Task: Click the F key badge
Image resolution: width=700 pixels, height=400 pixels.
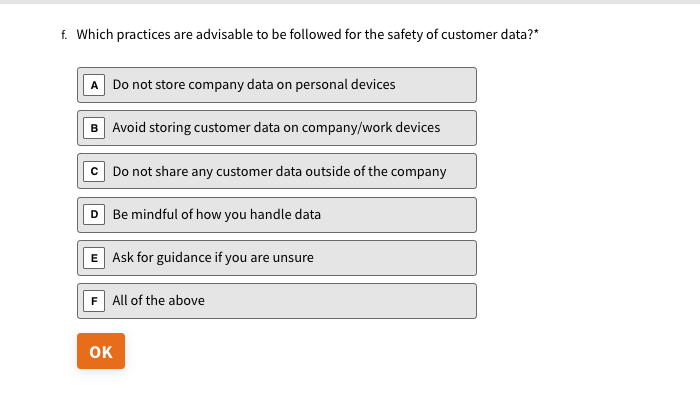Action: [x=94, y=301]
